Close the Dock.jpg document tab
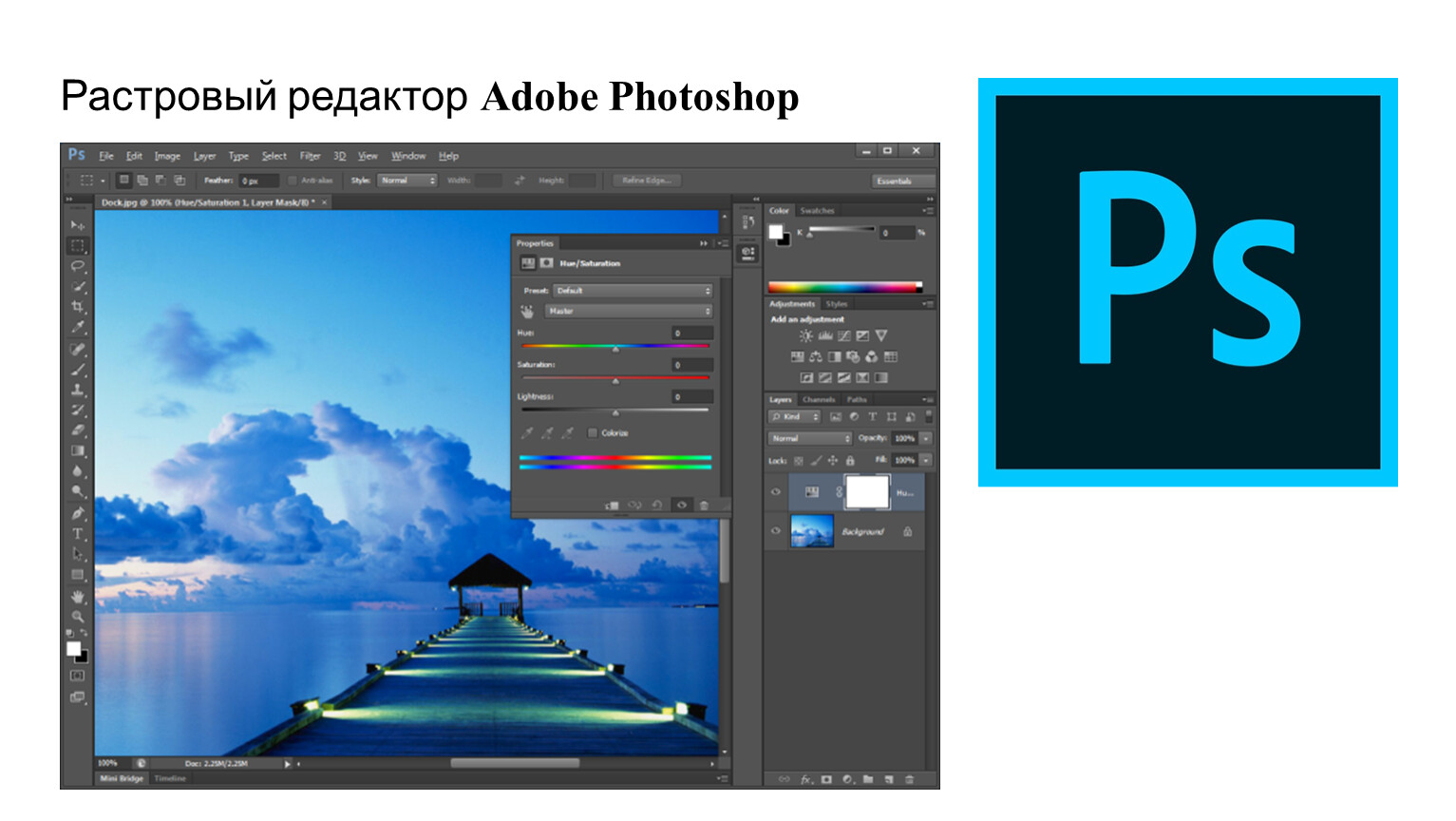 tap(324, 202)
